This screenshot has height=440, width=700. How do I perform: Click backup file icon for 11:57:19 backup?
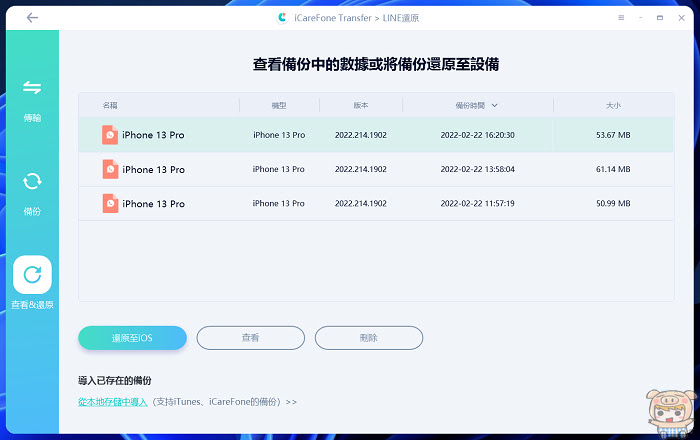pos(110,203)
